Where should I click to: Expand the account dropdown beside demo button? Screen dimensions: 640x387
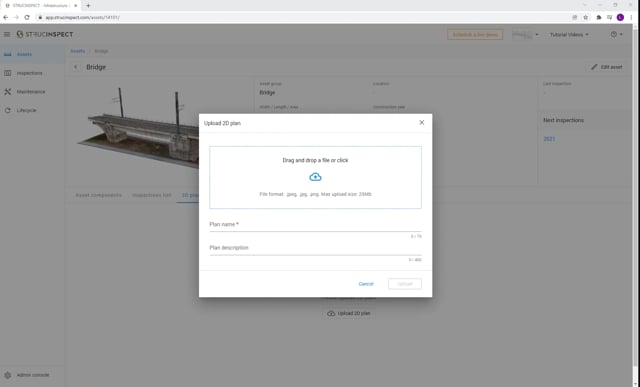pyautogui.click(x=525, y=35)
